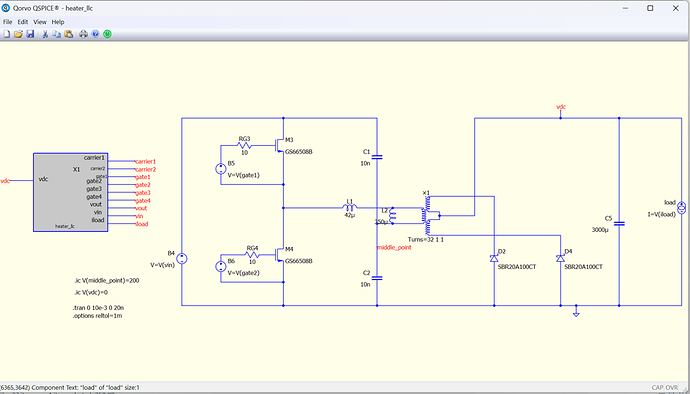Select the B4 voltage source symbol
Screen dimensions: 690x394
pyautogui.click(x=182, y=258)
